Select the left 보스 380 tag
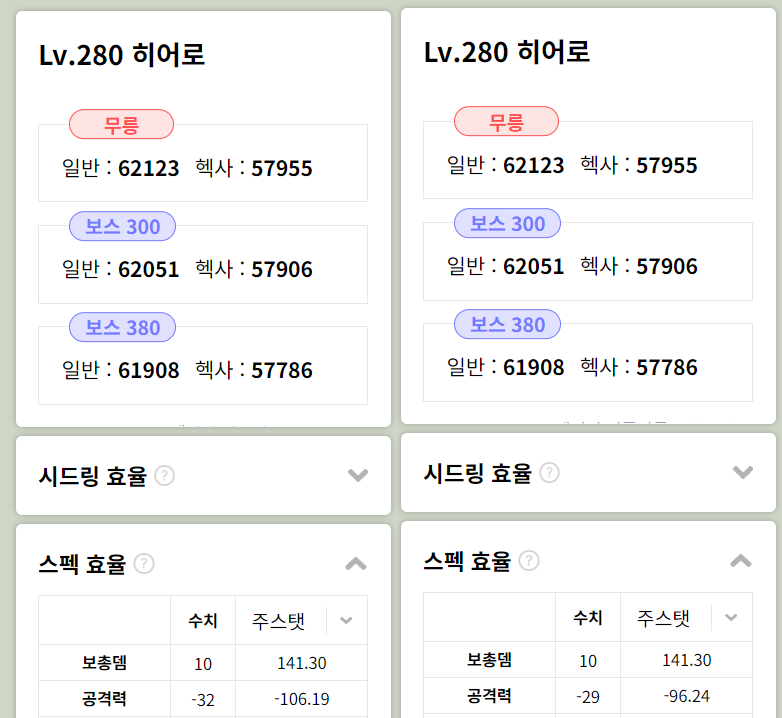This screenshot has height=718, width=782. click(122, 328)
